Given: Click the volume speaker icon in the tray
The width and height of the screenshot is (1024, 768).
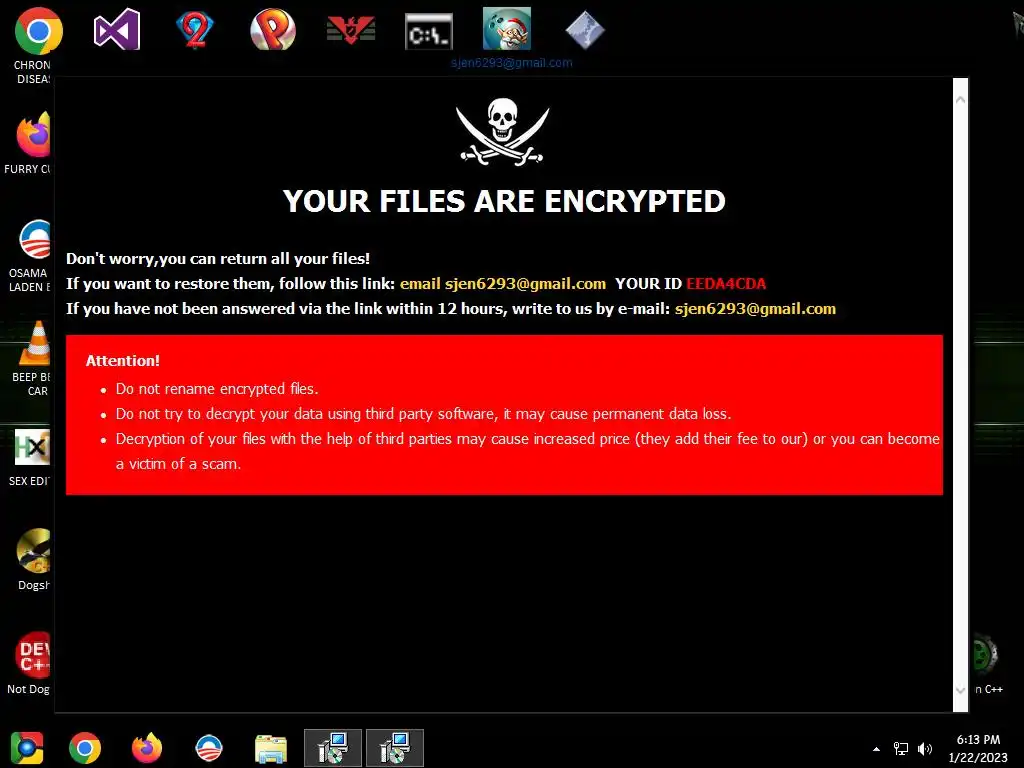Looking at the screenshot, I should coord(925,749).
